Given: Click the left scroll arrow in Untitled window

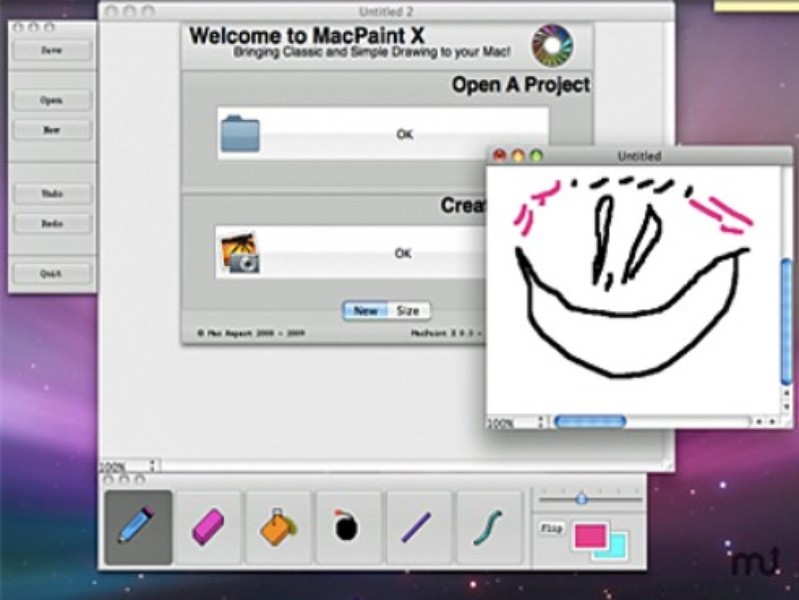Looking at the screenshot, I should [759, 422].
